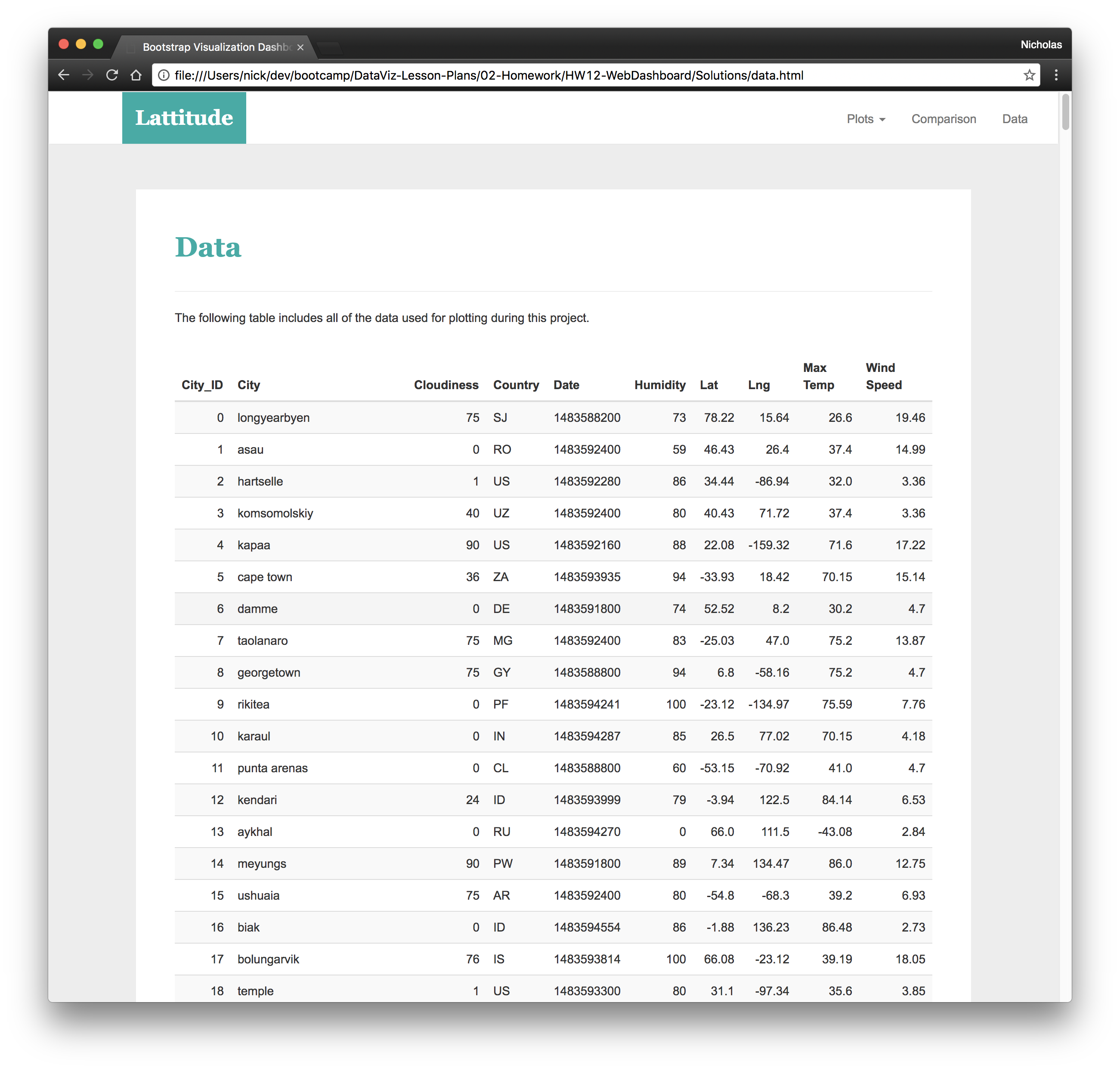Open Chrome's three-dot menu
Image resolution: width=1120 pixels, height=1071 pixels.
[x=1056, y=75]
